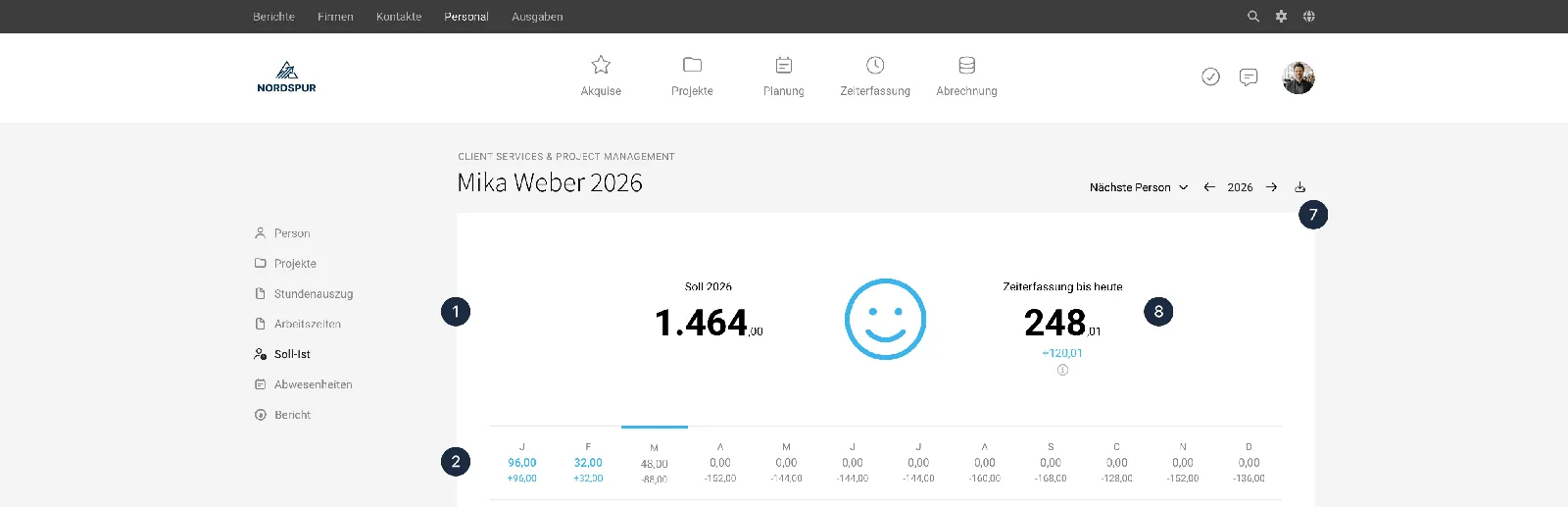Viewport: 1568px width, 507px height.
Task: Click the user profile avatar
Action: (x=1298, y=77)
